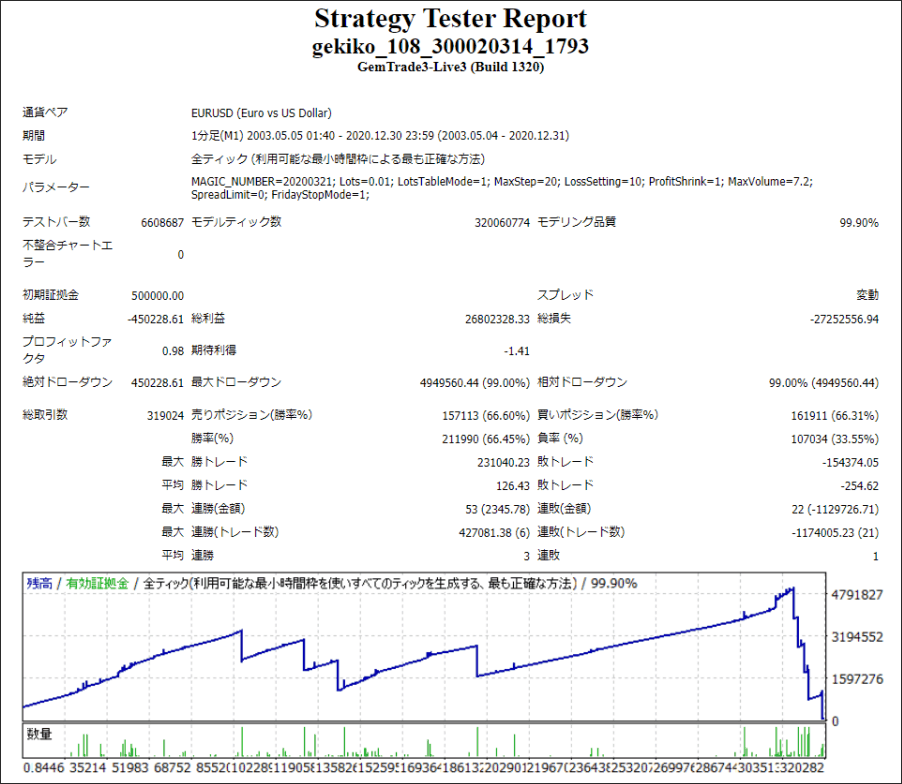Click the -27252556.94 gross loss value
The image size is (902, 784).
pyautogui.click(x=844, y=319)
